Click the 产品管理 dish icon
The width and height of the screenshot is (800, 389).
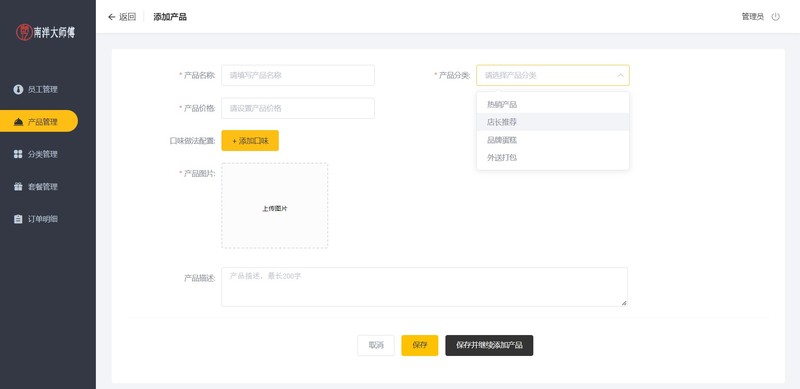18,121
